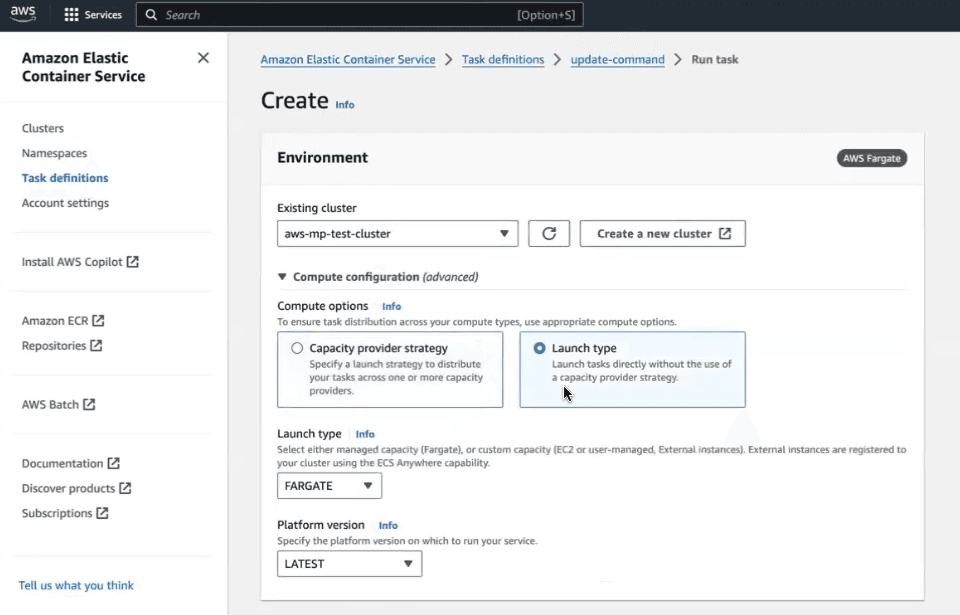Click the AWS logo icon
Screen dimensions: 960x615
coord(24,14)
